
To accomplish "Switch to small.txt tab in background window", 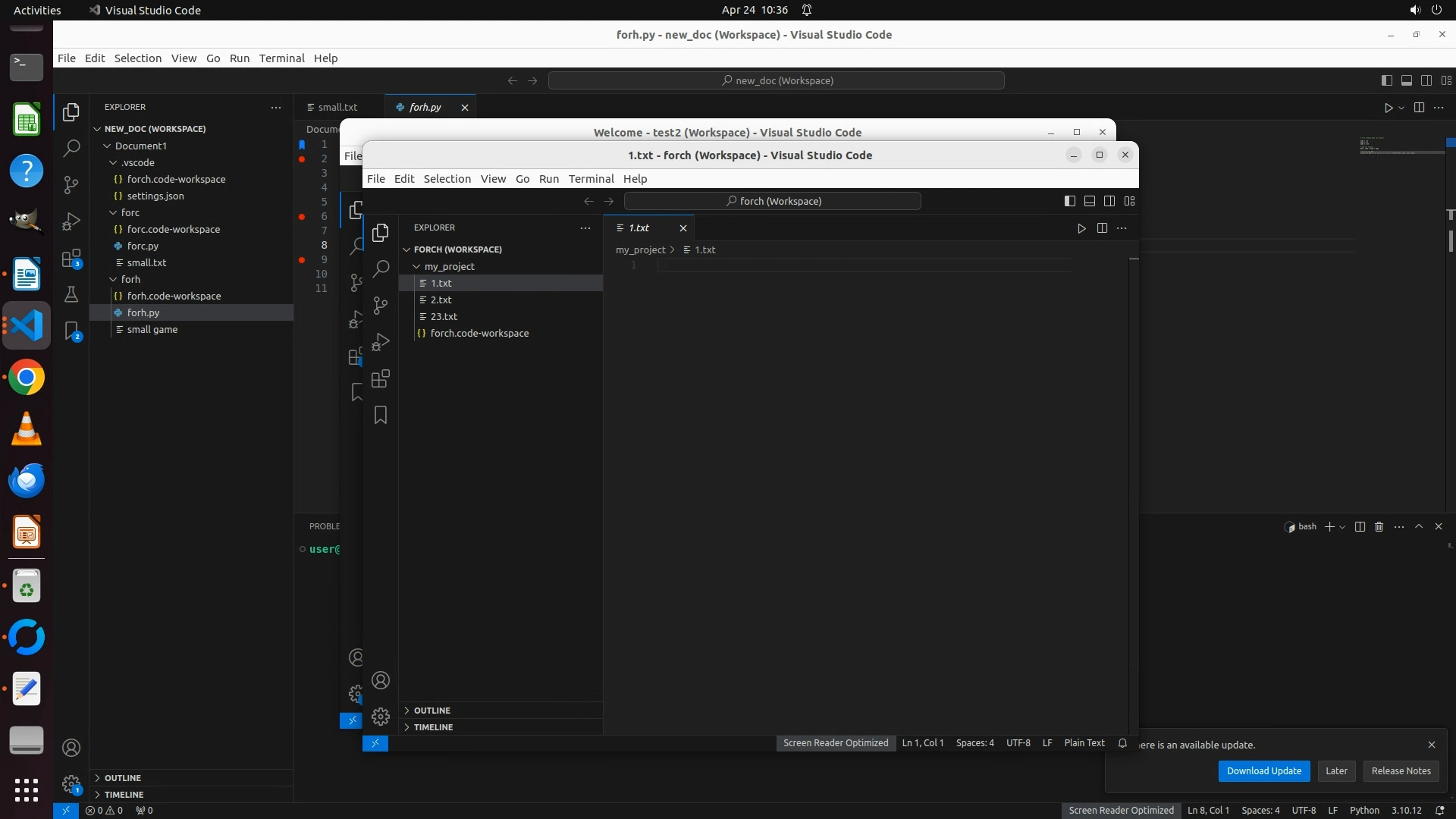I will (x=337, y=108).
